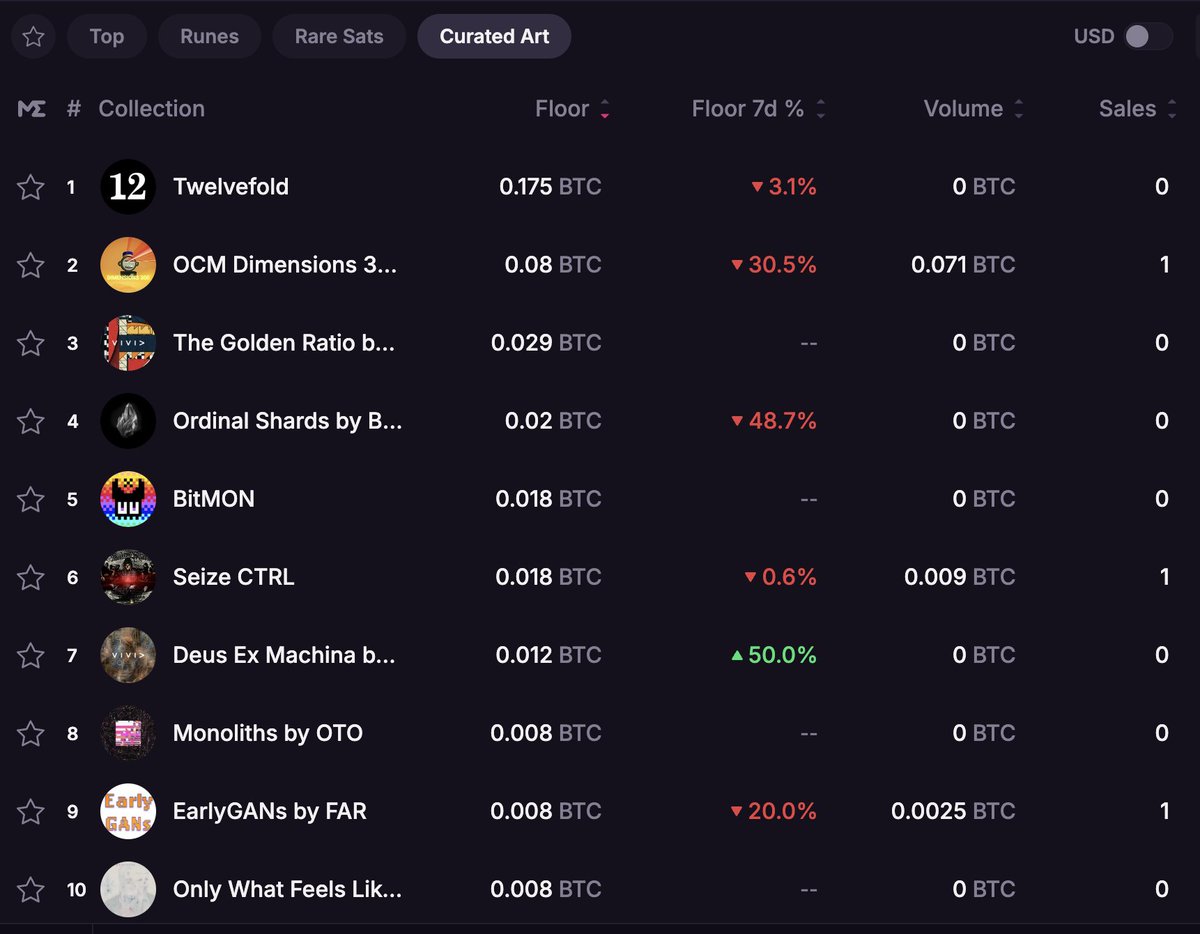1200x934 pixels.
Task: Switch to the Runes tab
Action: 209,36
